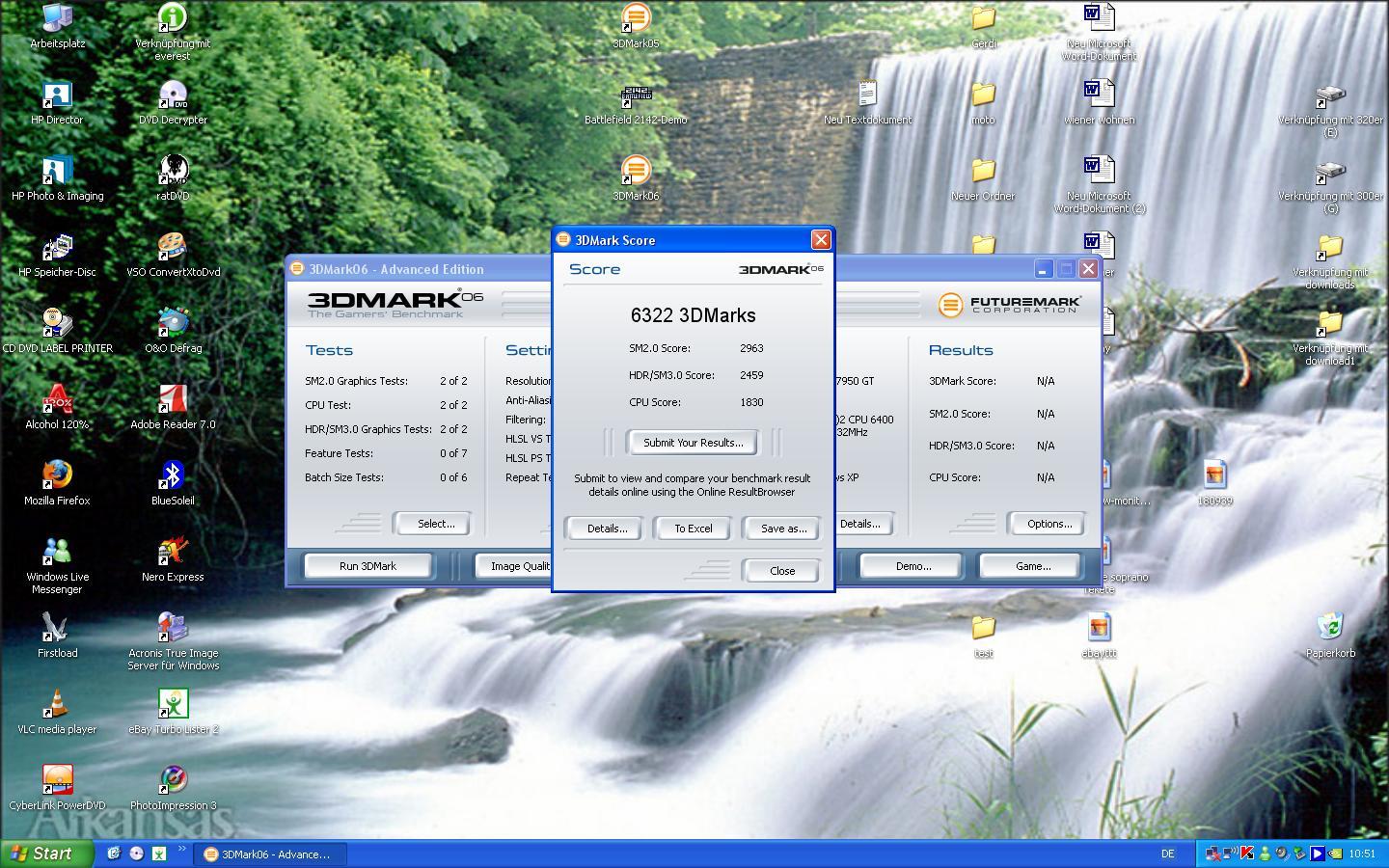Click Run 3DMark button

[x=368, y=566]
